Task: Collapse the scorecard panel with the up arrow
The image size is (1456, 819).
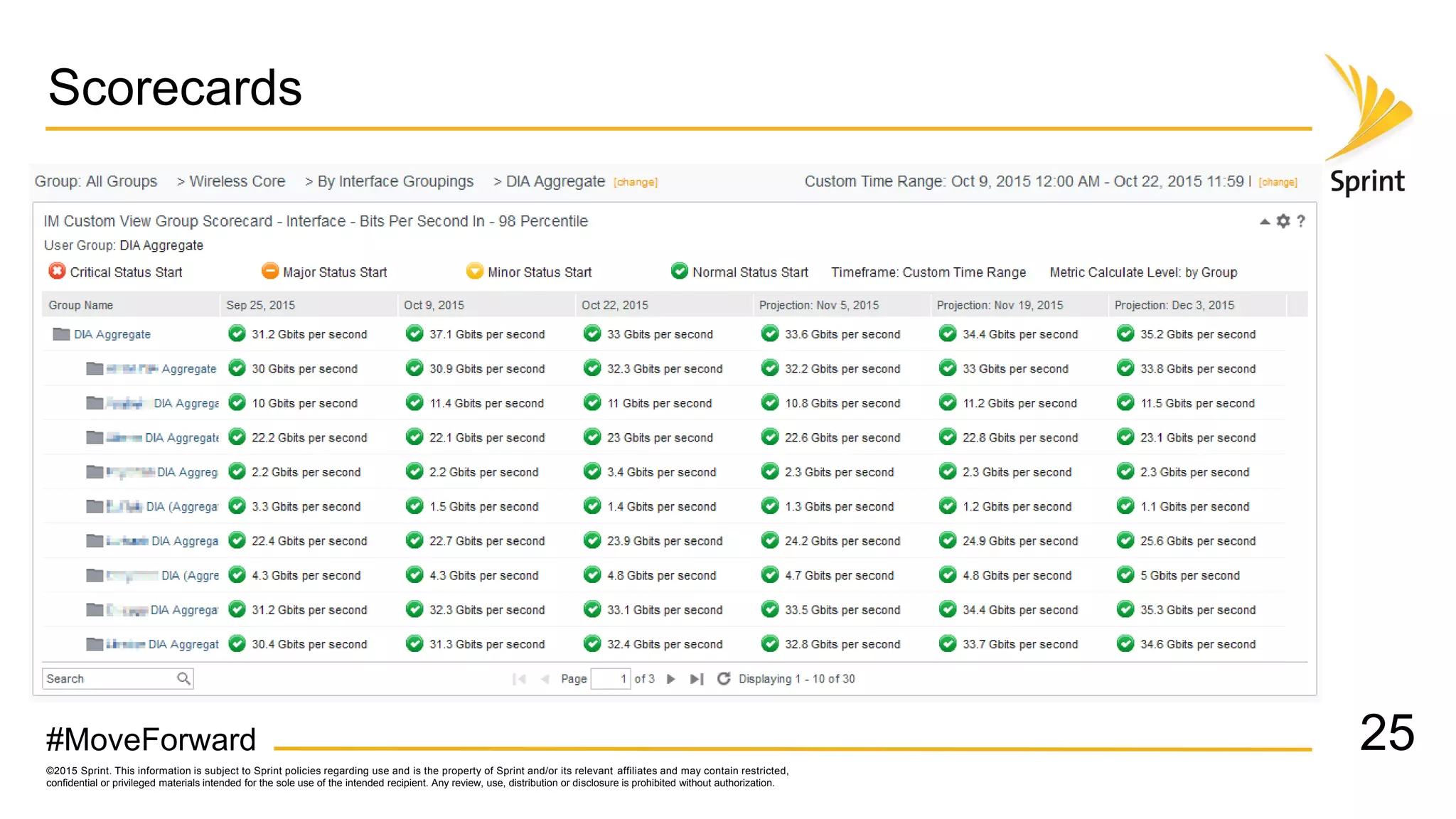Action: point(1265,222)
